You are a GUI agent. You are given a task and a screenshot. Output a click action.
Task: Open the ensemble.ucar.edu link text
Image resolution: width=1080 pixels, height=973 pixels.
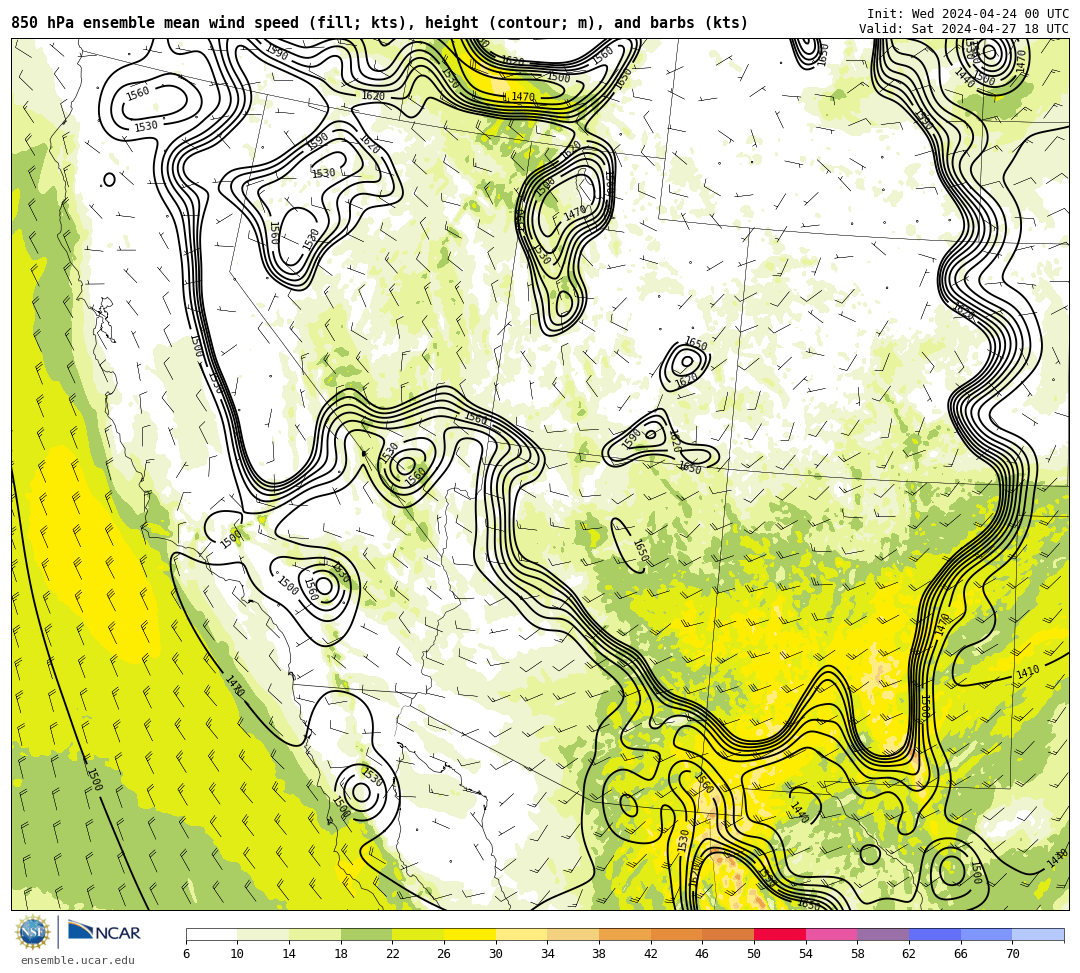pos(78,960)
